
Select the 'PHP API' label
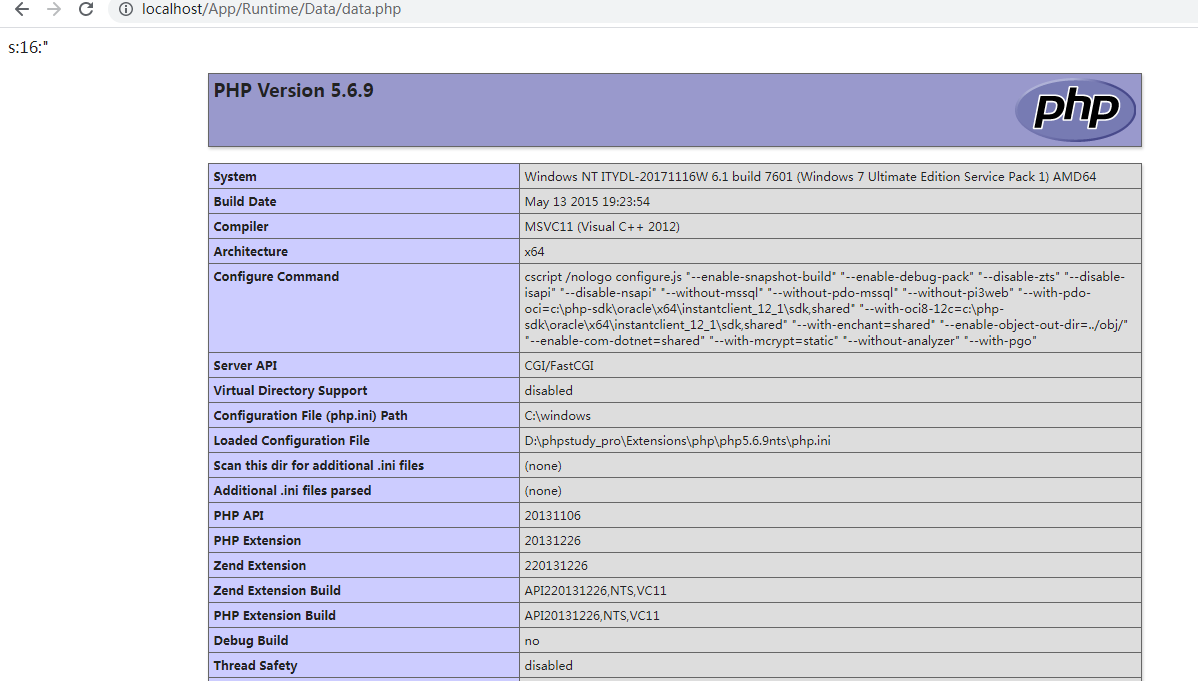238,516
